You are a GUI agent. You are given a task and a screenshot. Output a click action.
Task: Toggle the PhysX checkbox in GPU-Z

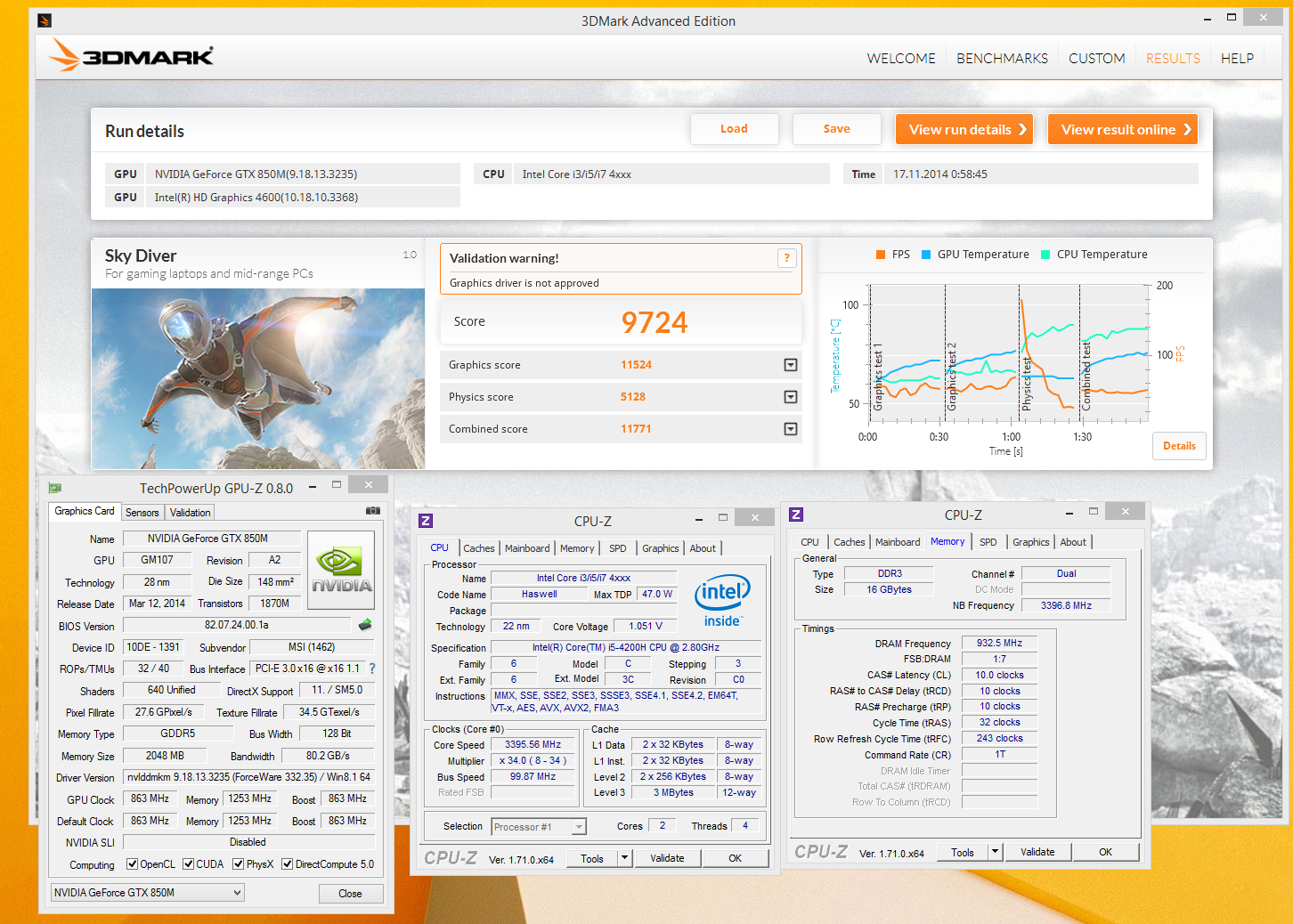[238, 863]
